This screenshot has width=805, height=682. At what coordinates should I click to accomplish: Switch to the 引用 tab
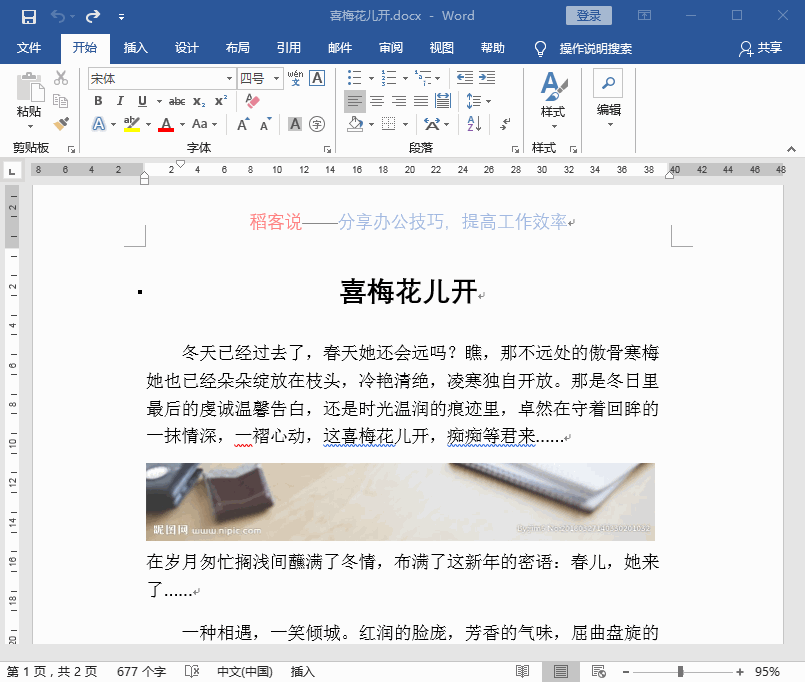(x=289, y=48)
